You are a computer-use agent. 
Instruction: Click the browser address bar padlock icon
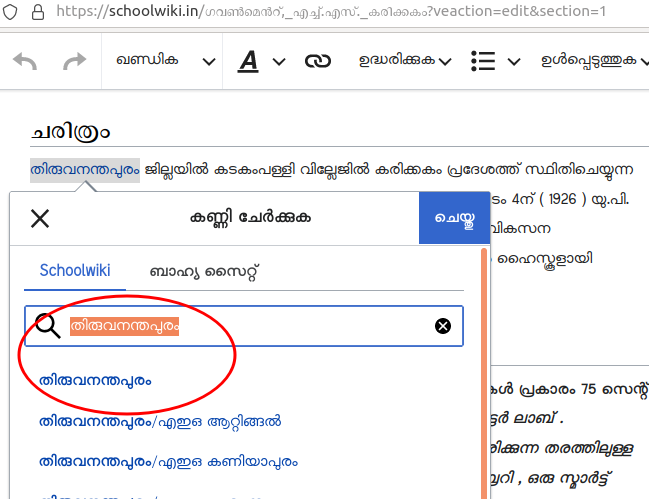point(37,12)
